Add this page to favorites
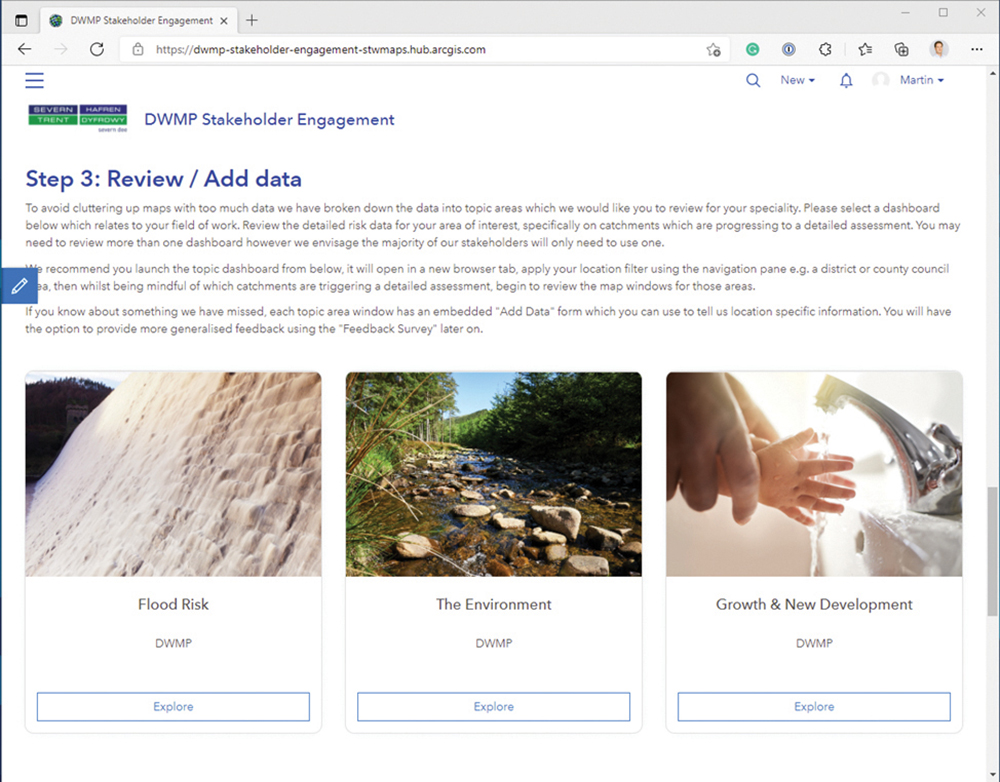 713,49
